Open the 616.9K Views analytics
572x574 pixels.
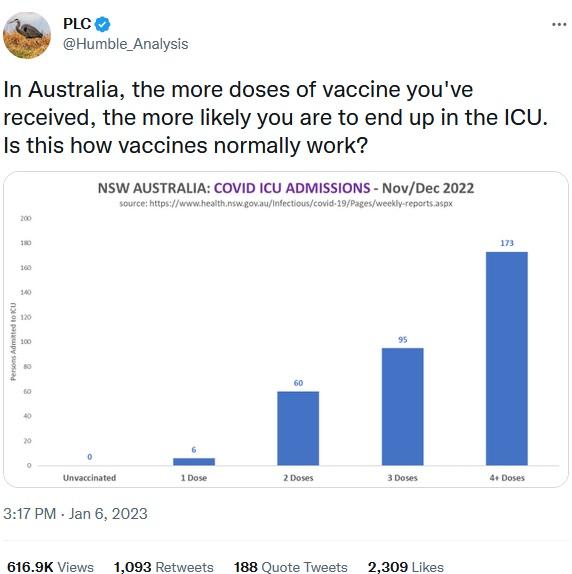[51, 567]
